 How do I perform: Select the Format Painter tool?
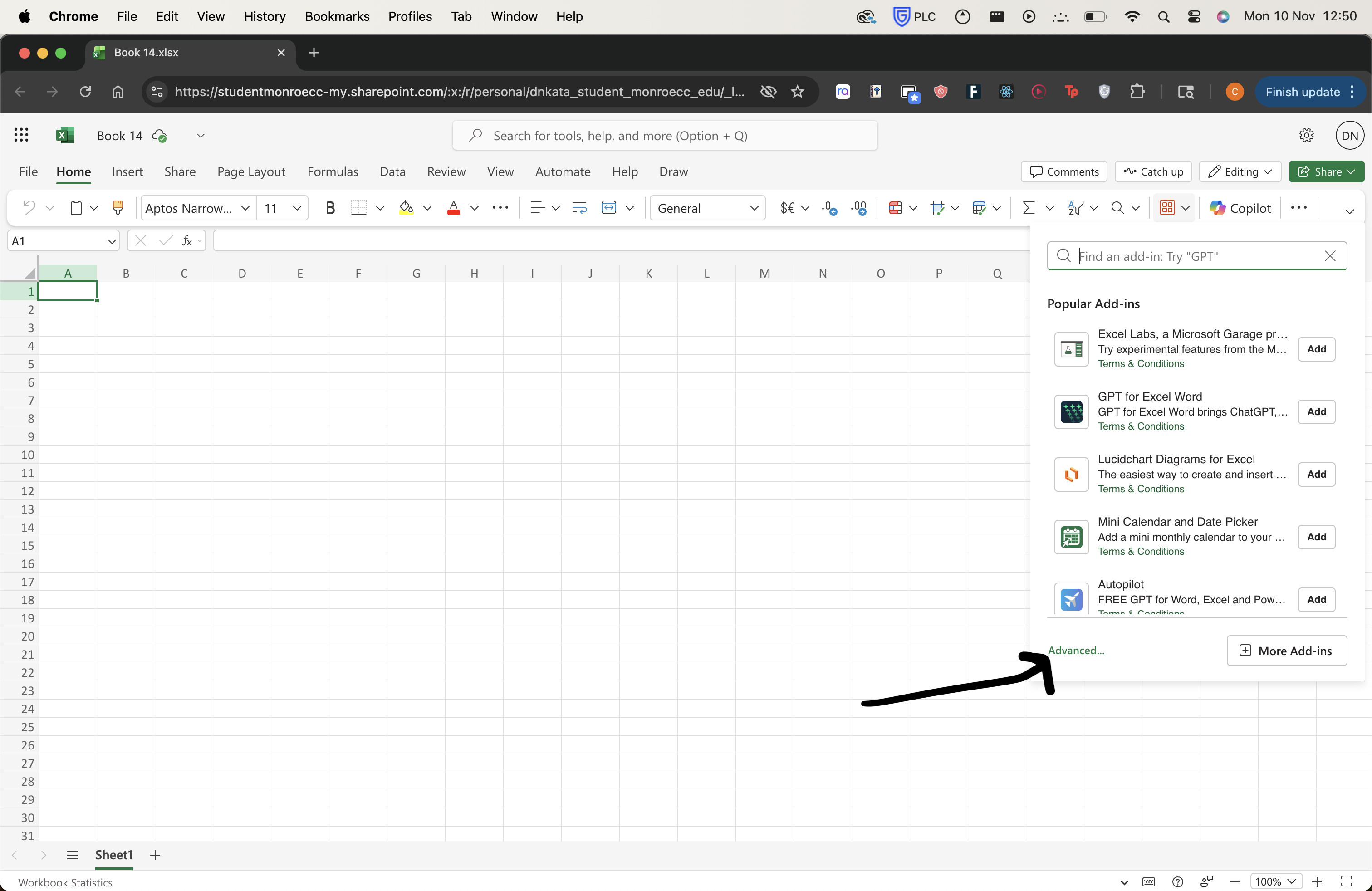coord(118,207)
